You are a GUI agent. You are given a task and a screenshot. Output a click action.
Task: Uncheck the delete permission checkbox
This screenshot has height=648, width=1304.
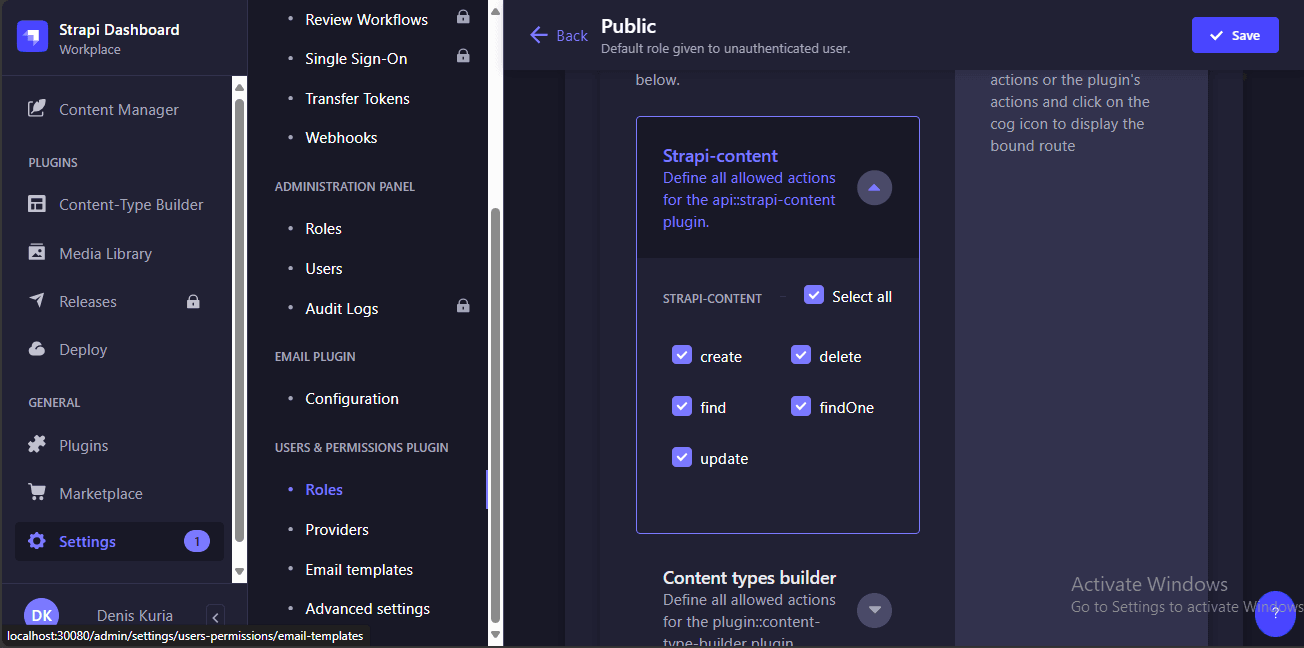click(801, 355)
